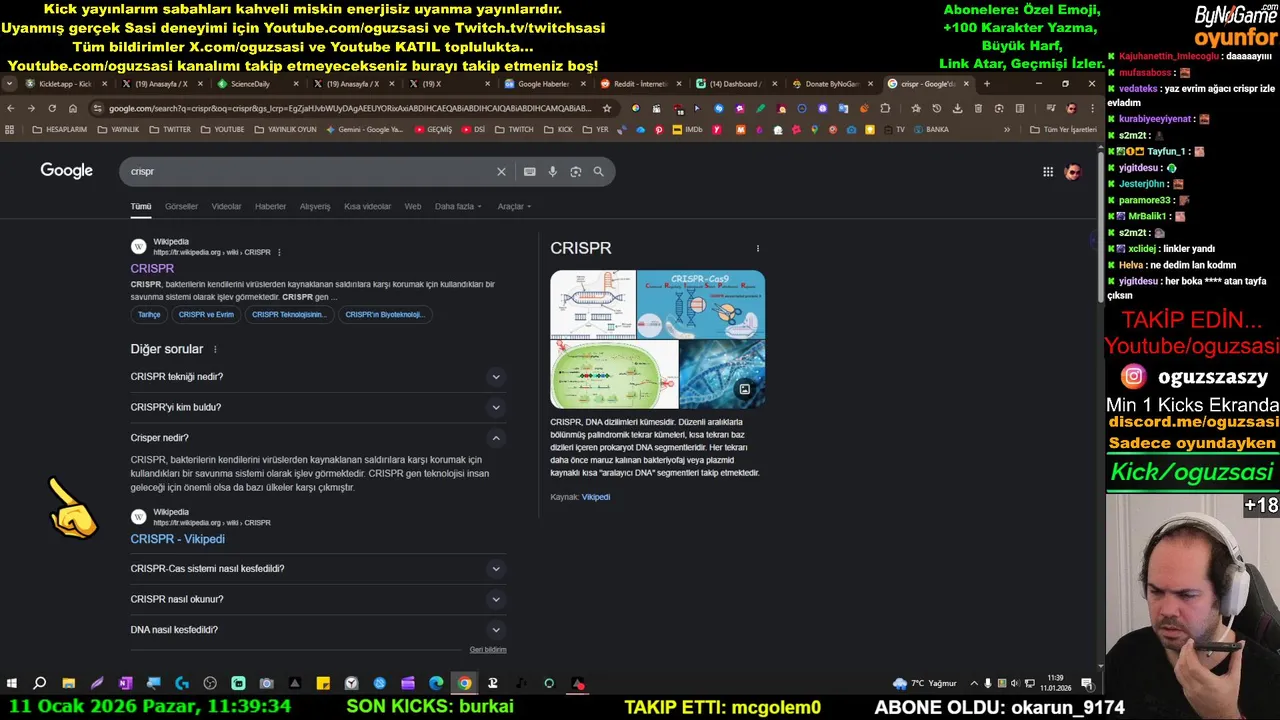Image resolution: width=1280 pixels, height=720 pixels.
Task: Open Windows notification center icon
Action: point(1087,684)
